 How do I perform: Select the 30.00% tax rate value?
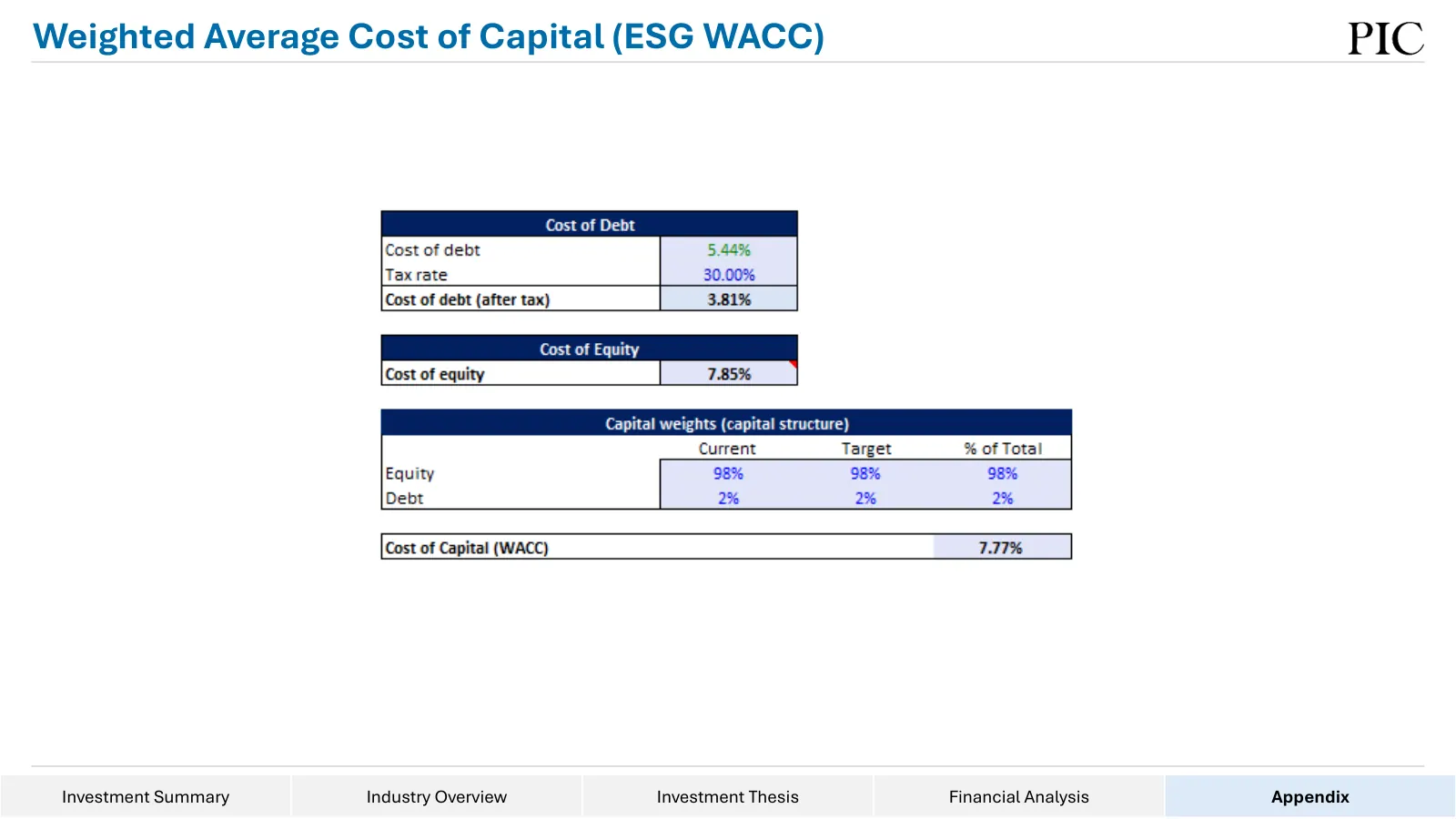(729, 274)
